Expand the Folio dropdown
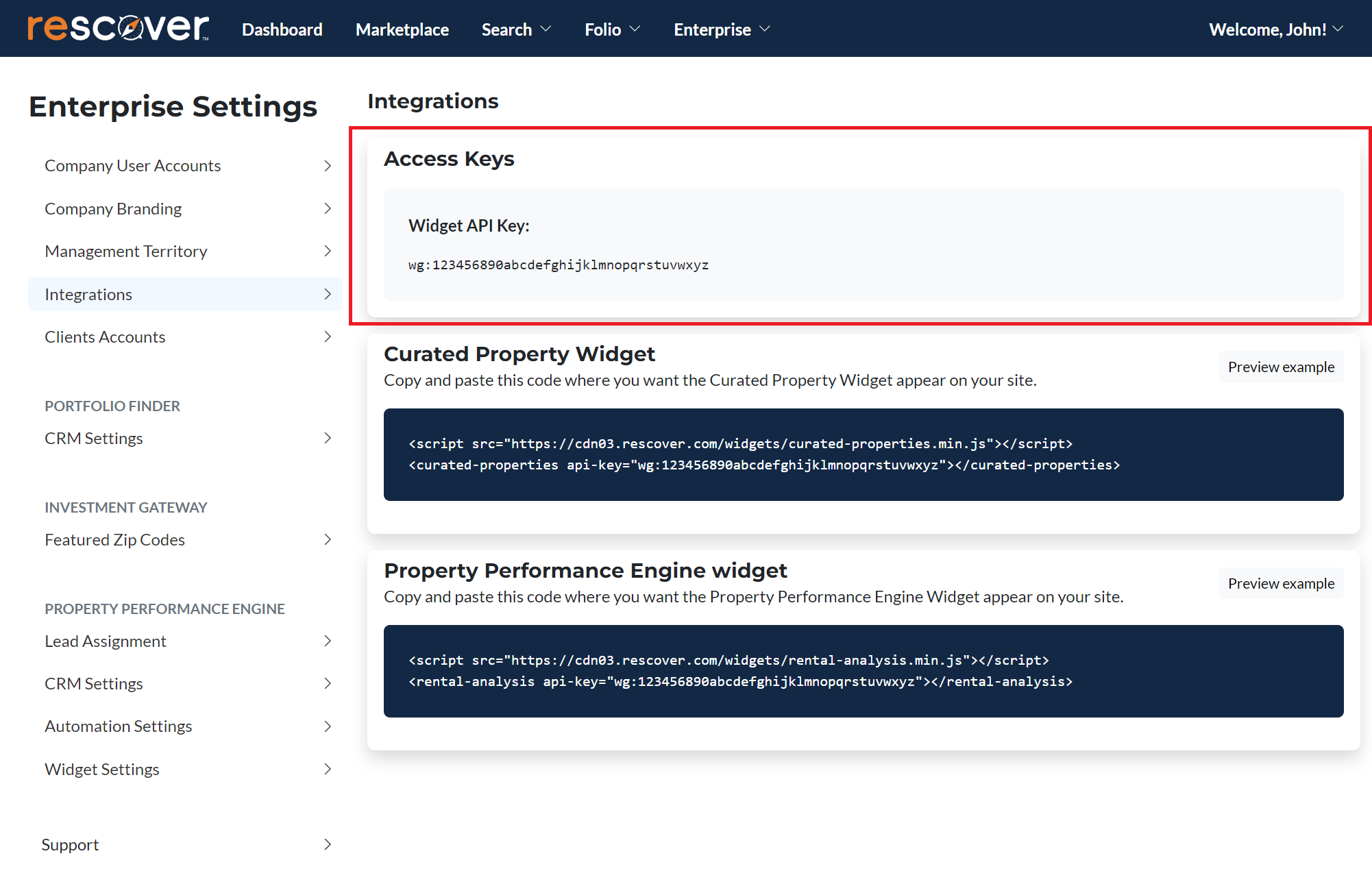The width and height of the screenshot is (1372, 895). point(612,29)
